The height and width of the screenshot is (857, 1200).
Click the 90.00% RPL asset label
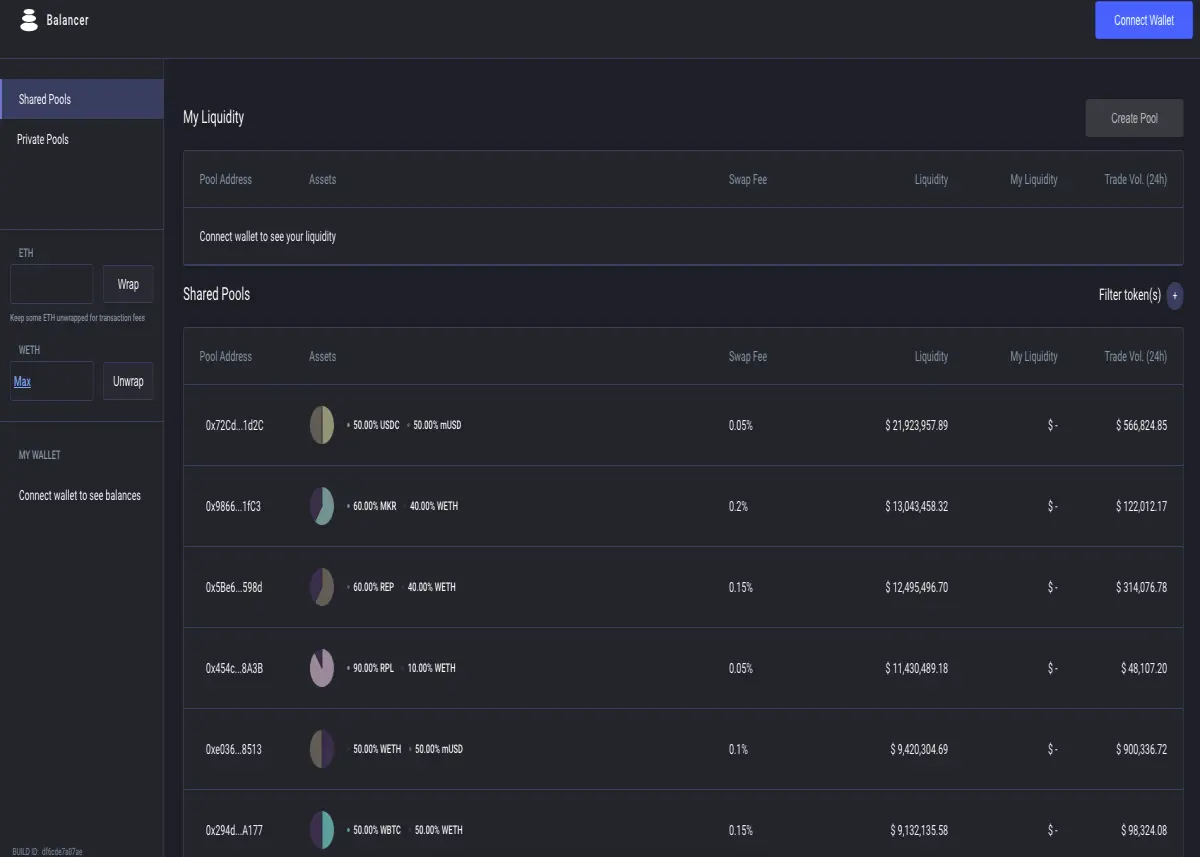click(373, 668)
